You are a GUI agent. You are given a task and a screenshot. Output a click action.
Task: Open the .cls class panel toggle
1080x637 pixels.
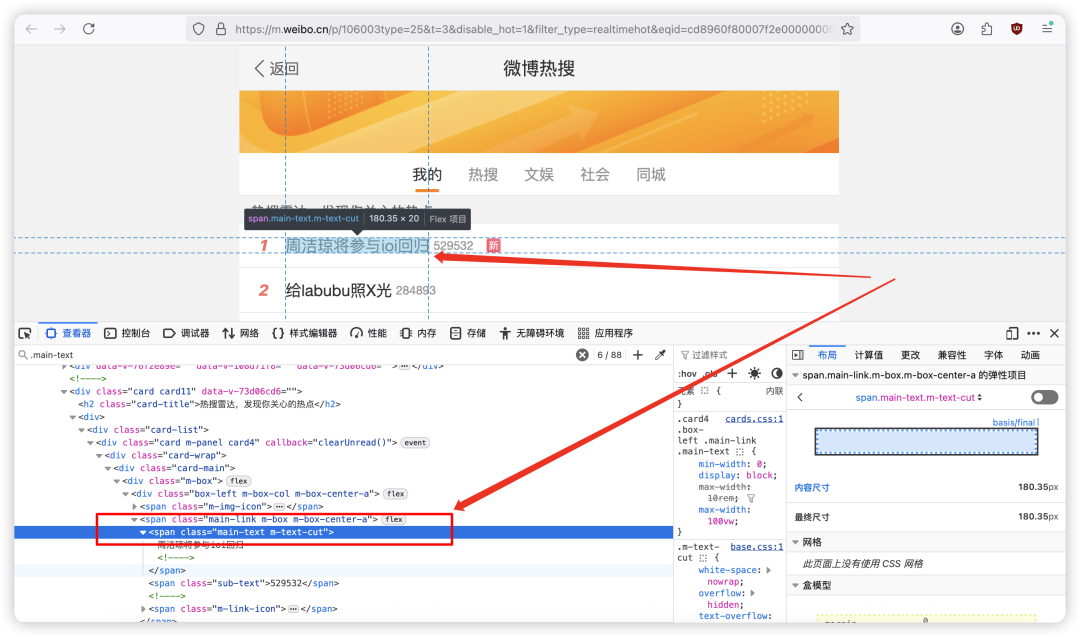pyautogui.click(x=710, y=372)
